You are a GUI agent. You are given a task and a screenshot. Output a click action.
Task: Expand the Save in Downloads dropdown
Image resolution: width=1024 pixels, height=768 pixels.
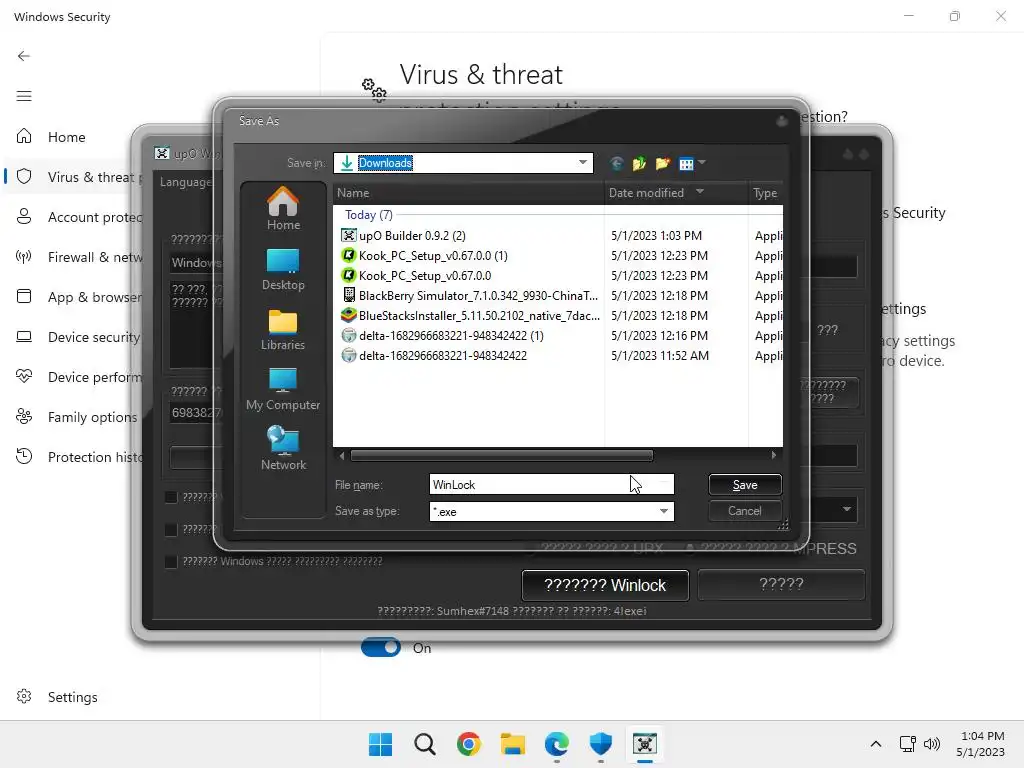tap(583, 163)
